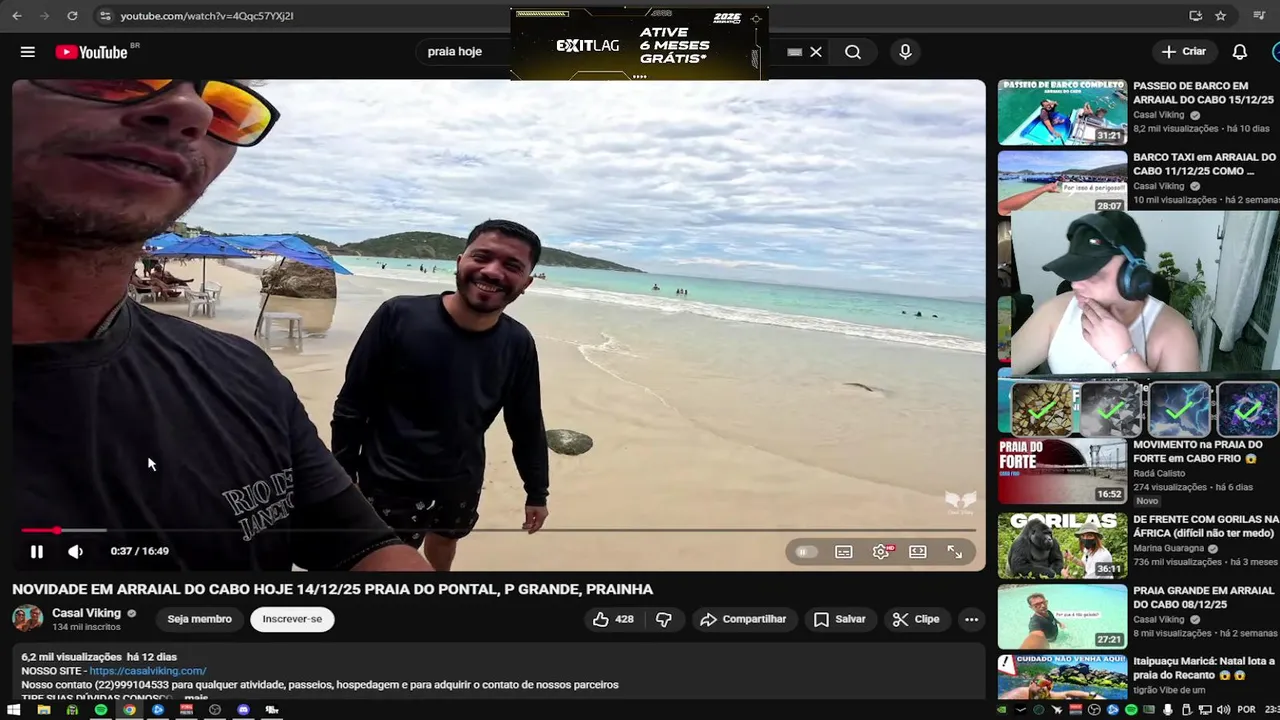This screenshot has height=720, width=1280.
Task: Click the ExitLag ATIVE 6 MESES GRÁTIS banner
Action: (639, 45)
